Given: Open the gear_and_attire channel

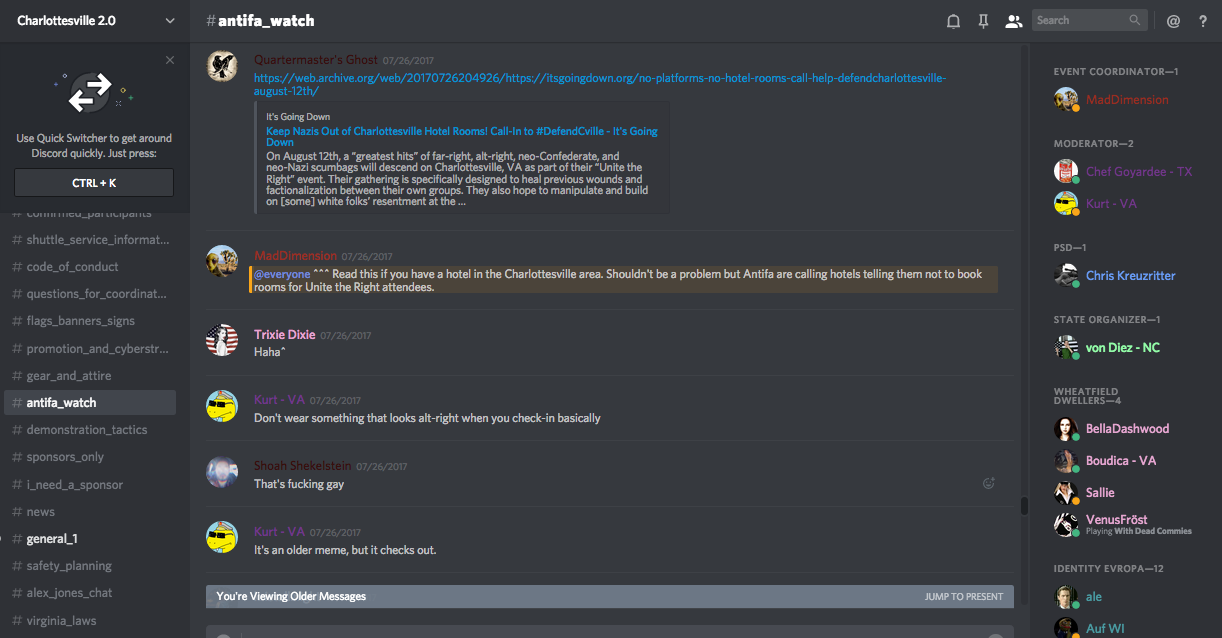Looking at the screenshot, I should (69, 376).
